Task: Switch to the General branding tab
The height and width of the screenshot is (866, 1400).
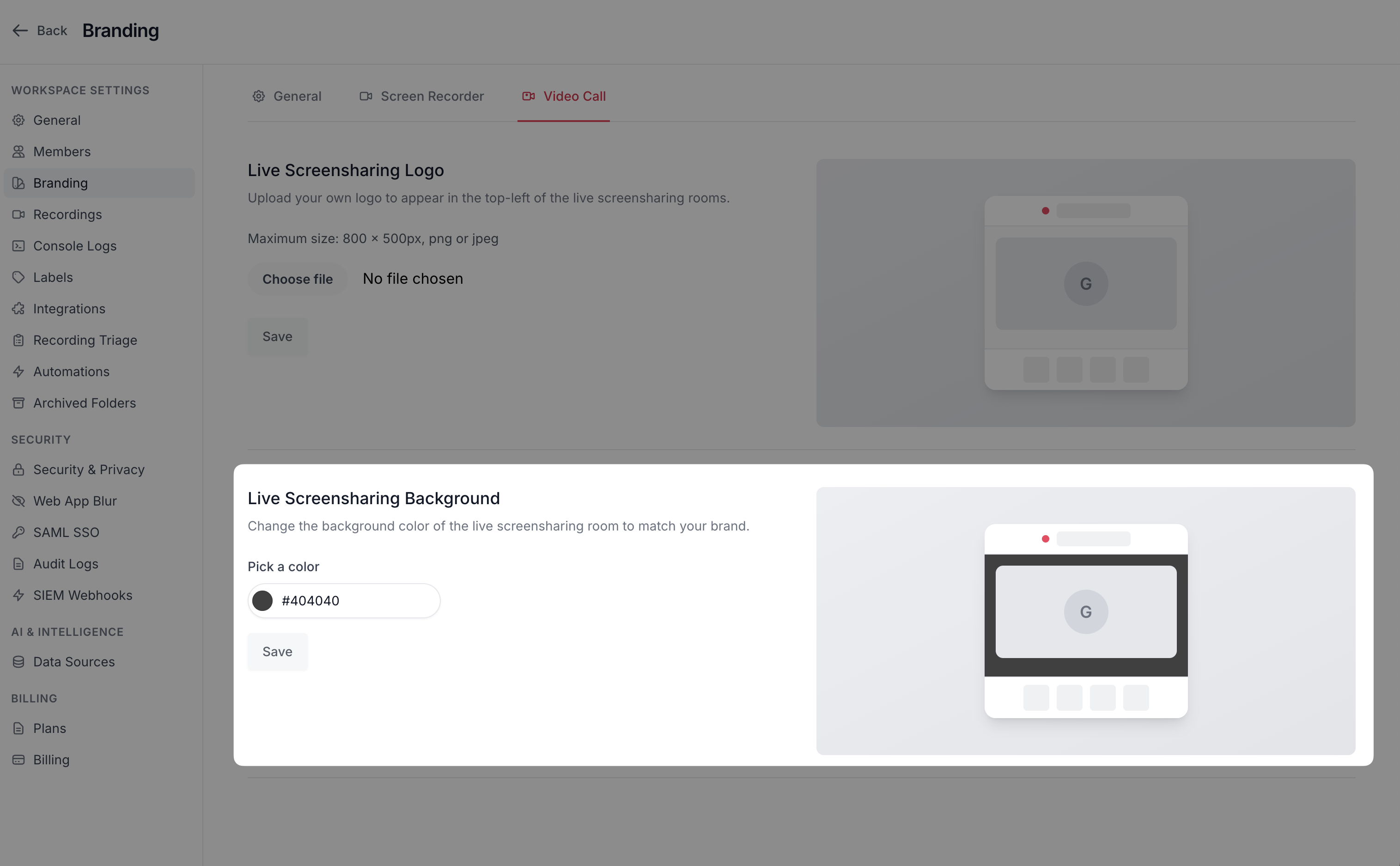Action: (x=287, y=96)
